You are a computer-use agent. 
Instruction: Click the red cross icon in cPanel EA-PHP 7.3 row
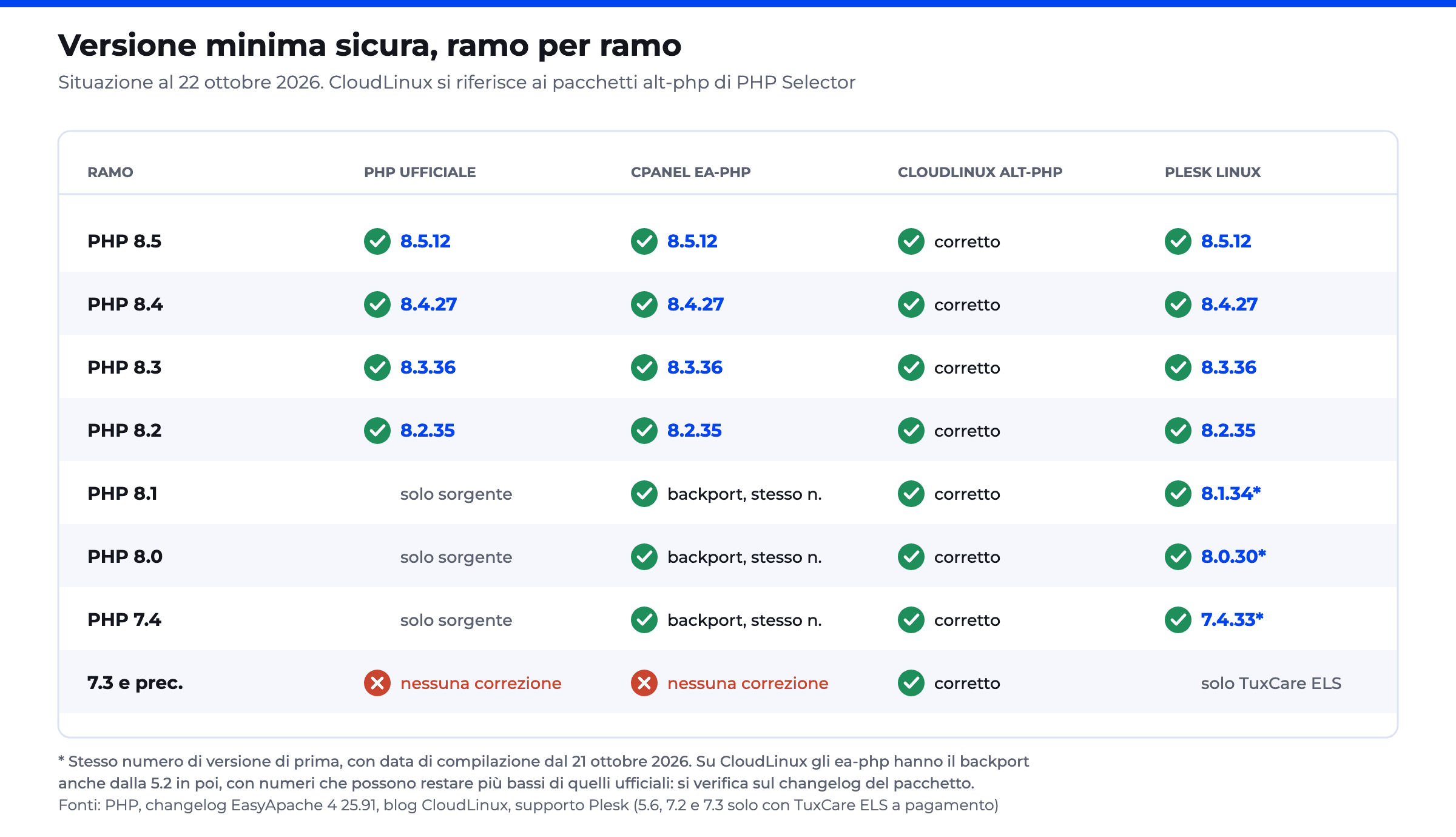[x=644, y=683]
